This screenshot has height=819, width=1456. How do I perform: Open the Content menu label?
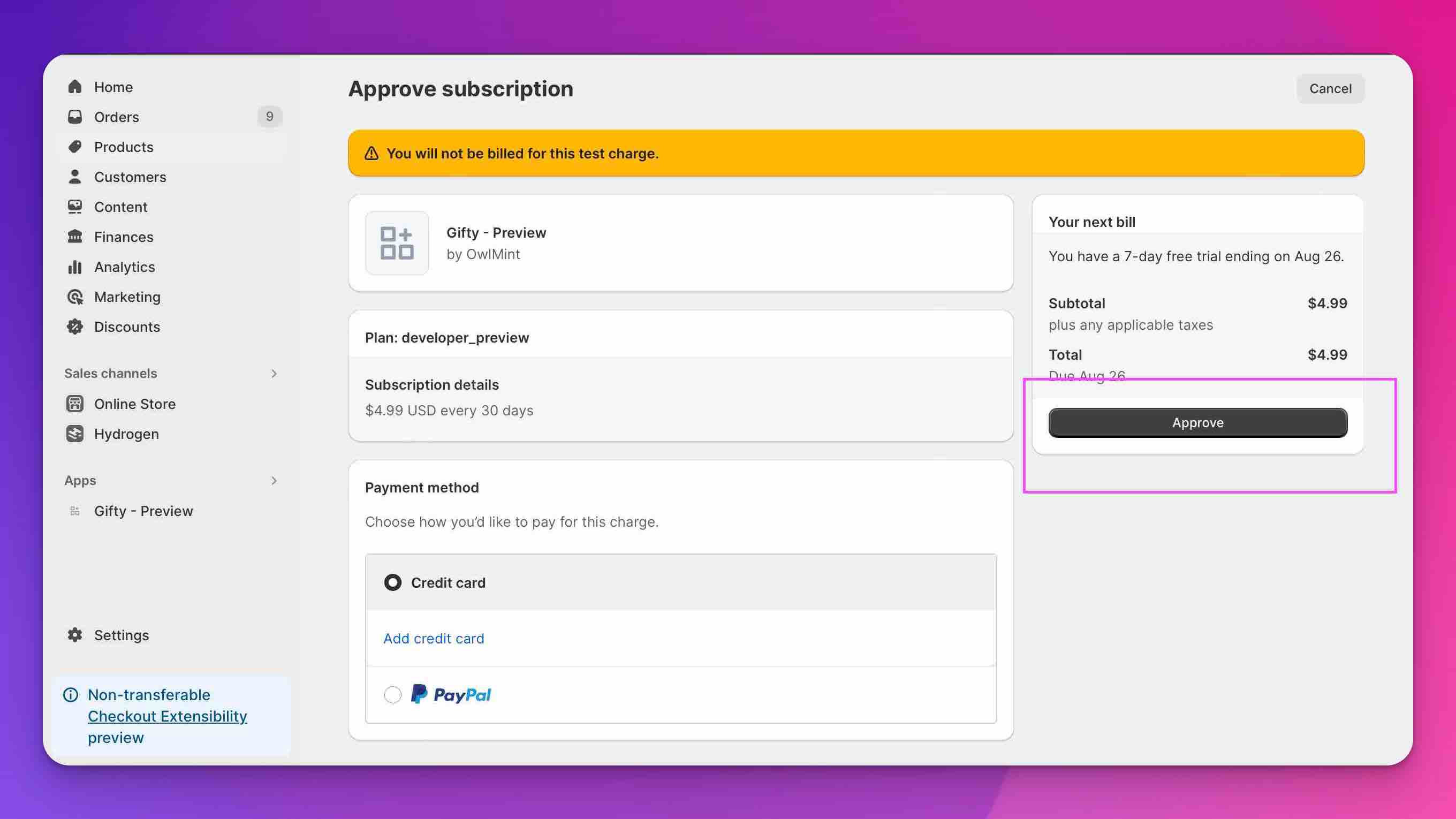(120, 207)
